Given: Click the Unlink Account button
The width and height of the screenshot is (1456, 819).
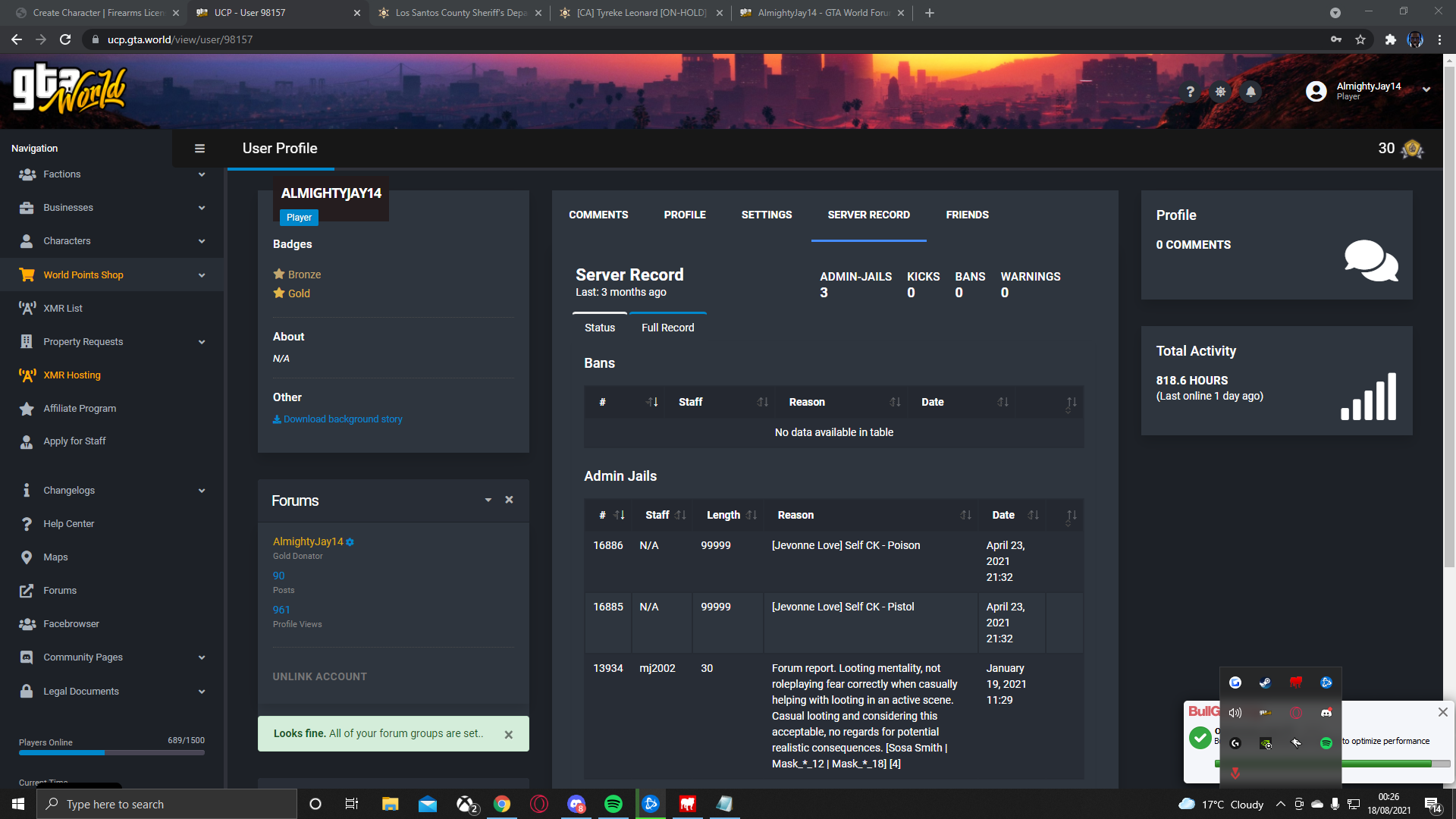Looking at the screenshot, I should (x=320, y=676).
